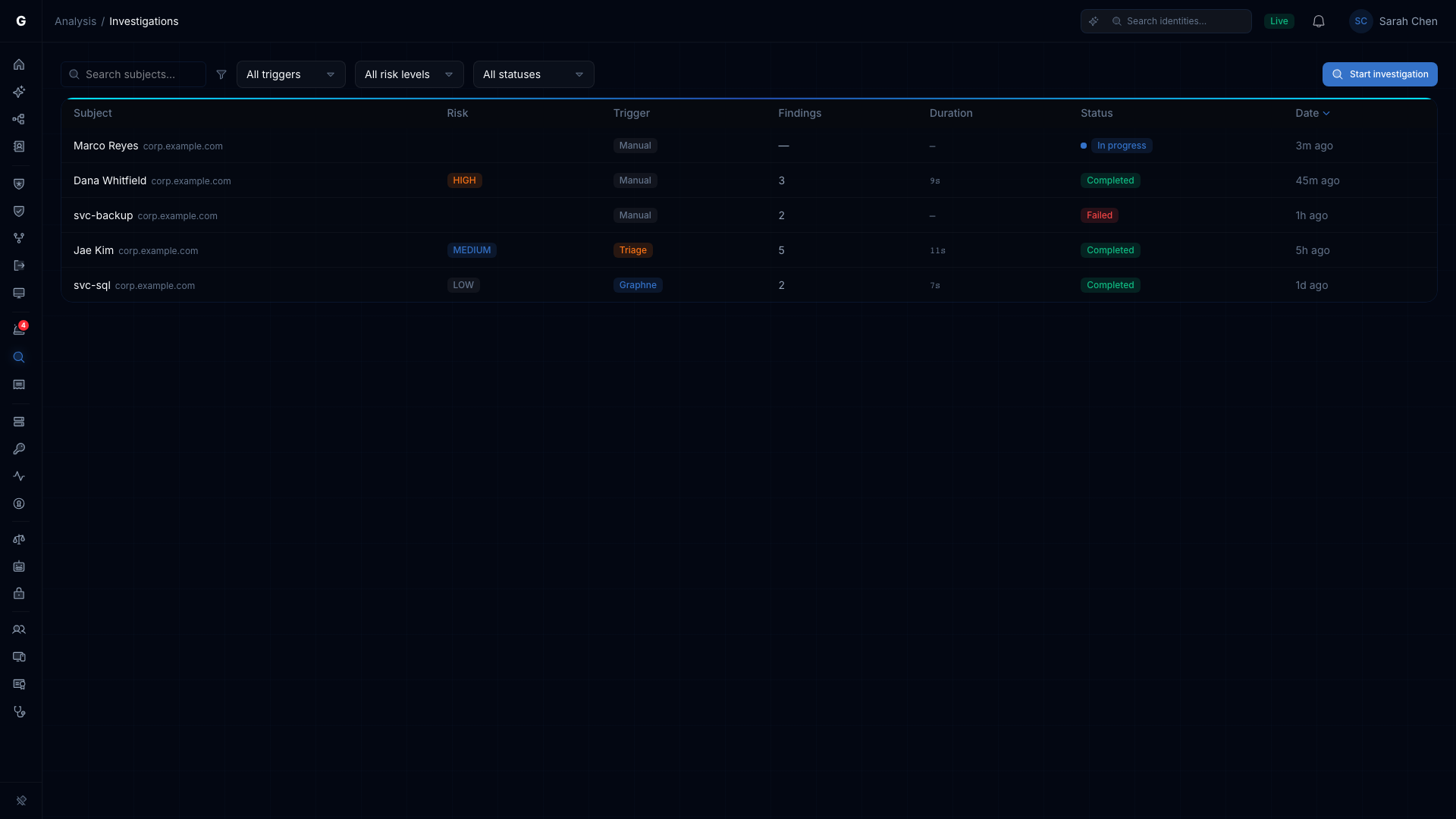Click the server stack sidebar icon
The height and width of the screenshot is (819, 1456).
19,422
